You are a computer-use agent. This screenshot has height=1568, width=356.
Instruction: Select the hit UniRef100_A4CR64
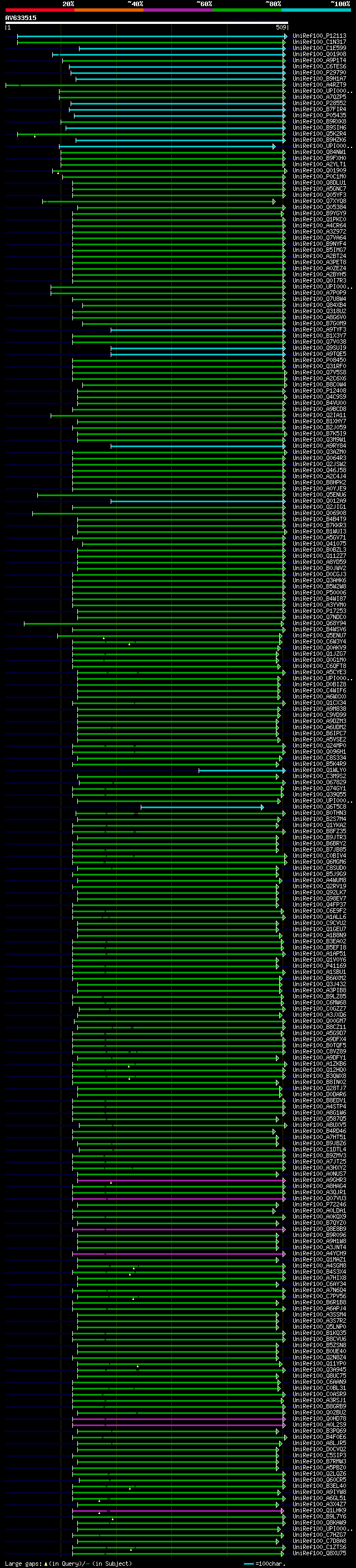click(x=319, y=225)
